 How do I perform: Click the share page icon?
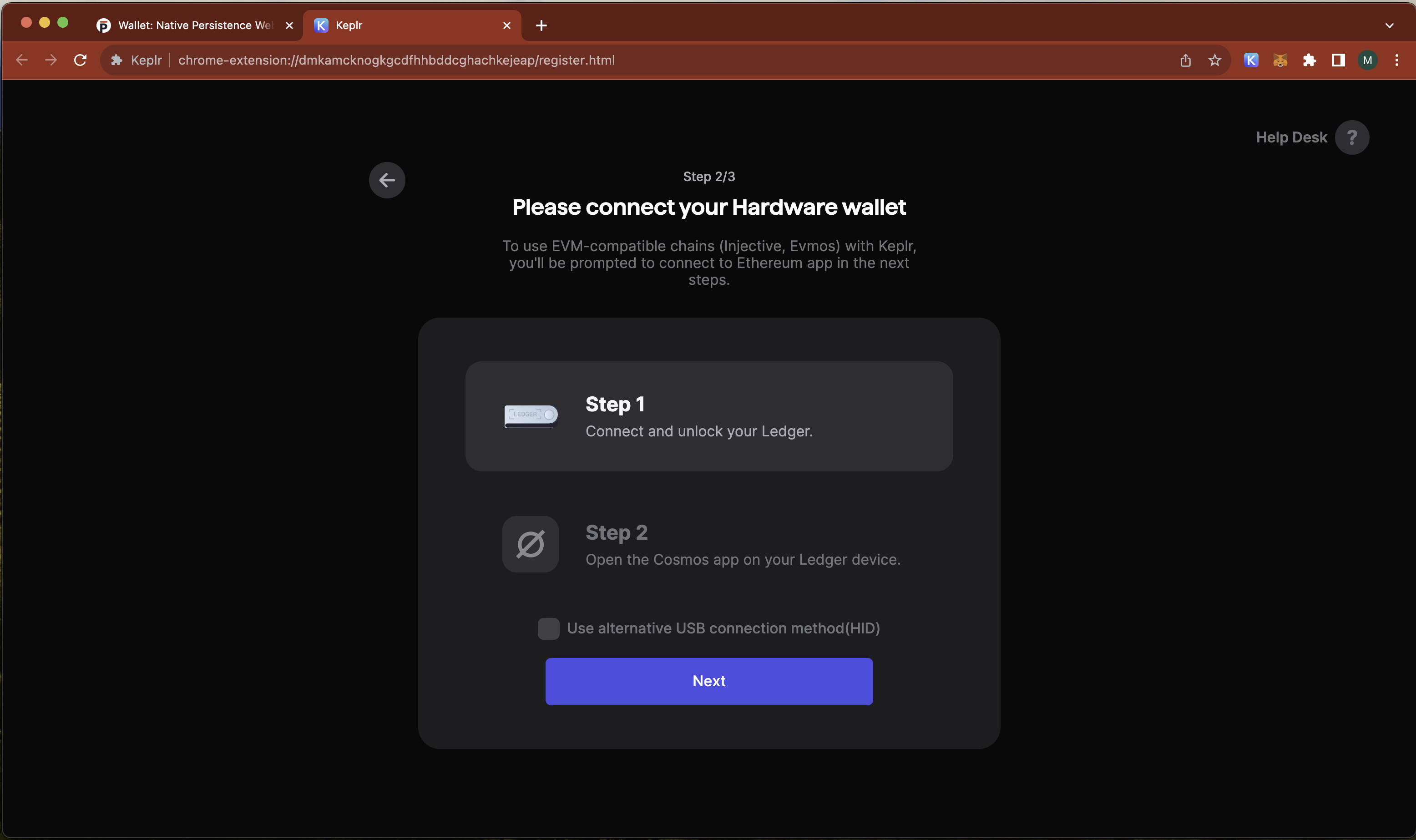[x=1186, y=60]
